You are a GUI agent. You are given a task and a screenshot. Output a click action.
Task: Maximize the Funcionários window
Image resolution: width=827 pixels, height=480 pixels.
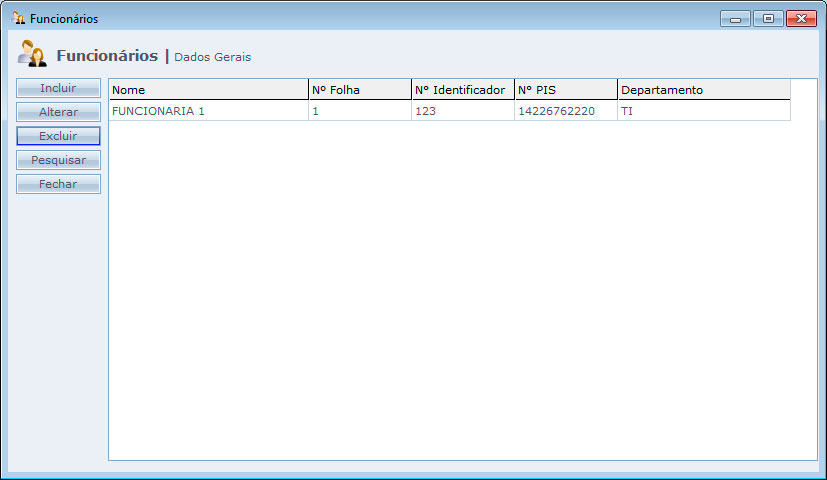[x=767, y=18]
